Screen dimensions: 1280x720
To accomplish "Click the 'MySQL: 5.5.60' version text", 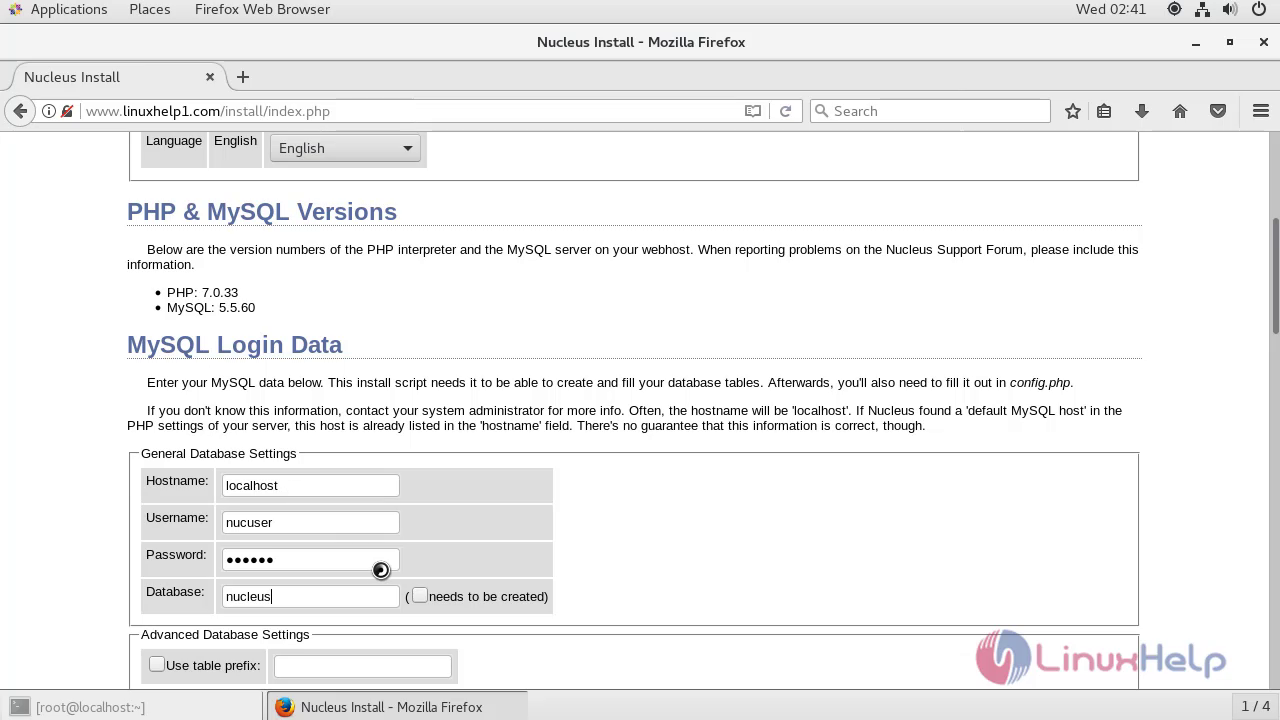I will click(211, 307).
